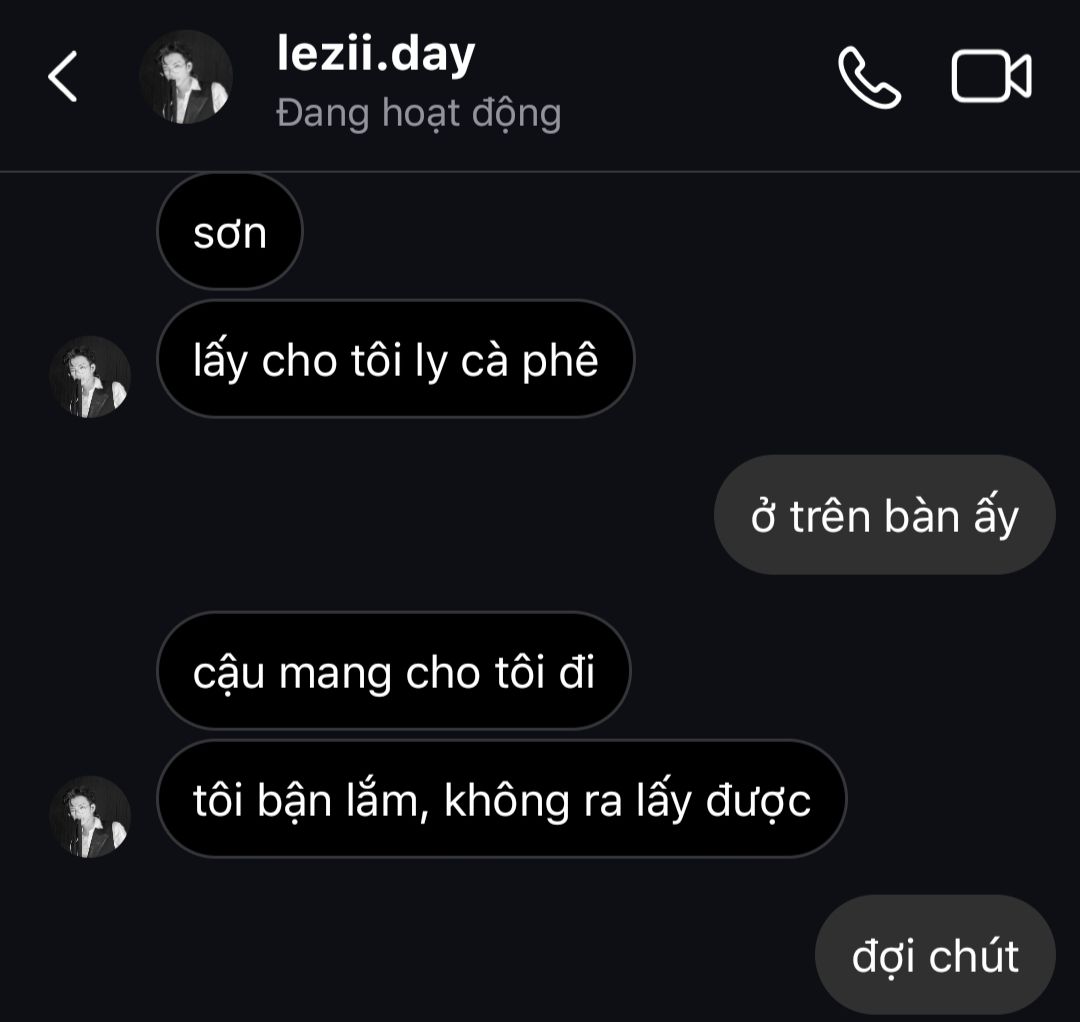Tap the avatar beside the cà phê message

(90, 377)
